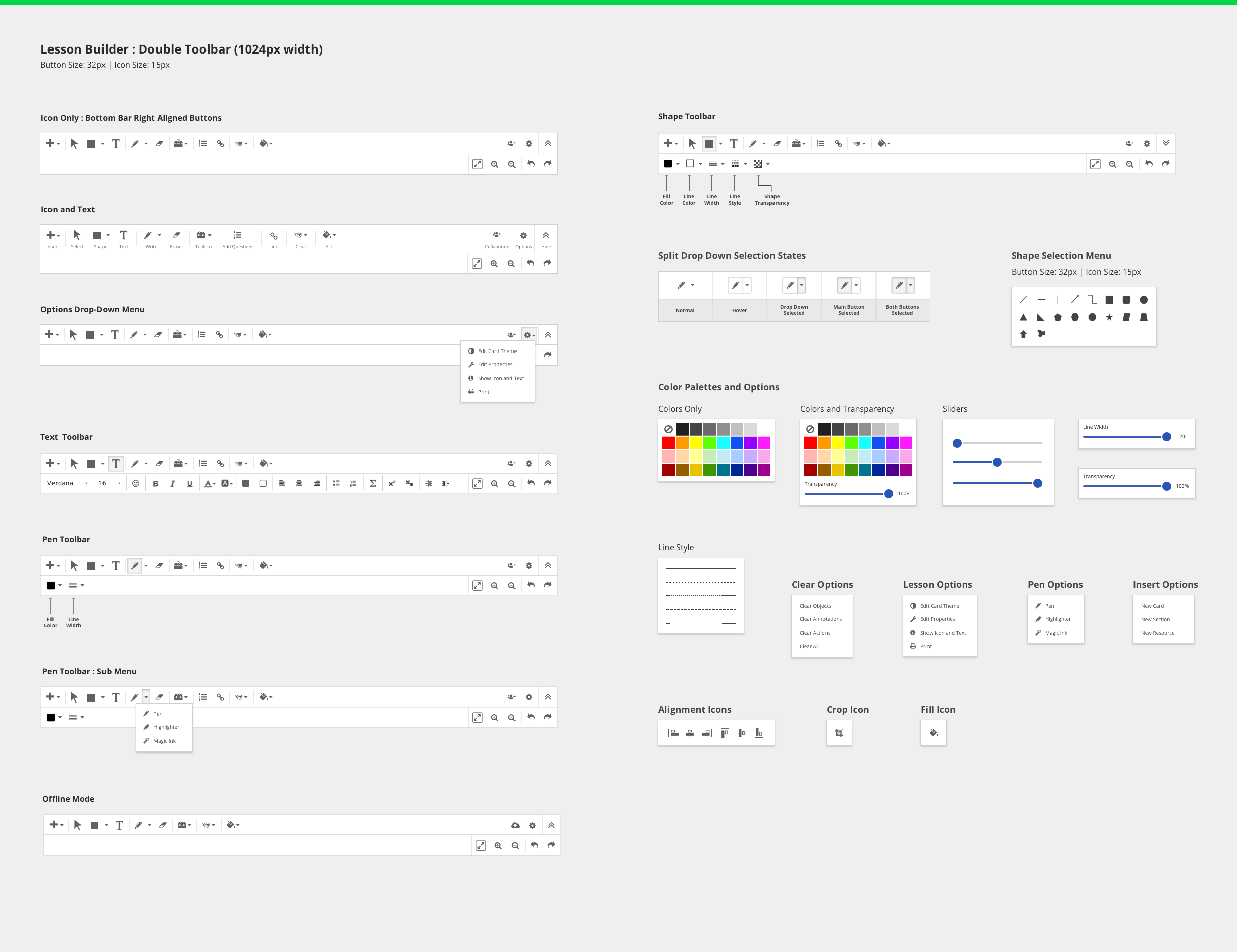This screenshot has width=1237, height=952.
Task: Click the superscript icon in Text Toolbar
Action: (x=391, y=483)
